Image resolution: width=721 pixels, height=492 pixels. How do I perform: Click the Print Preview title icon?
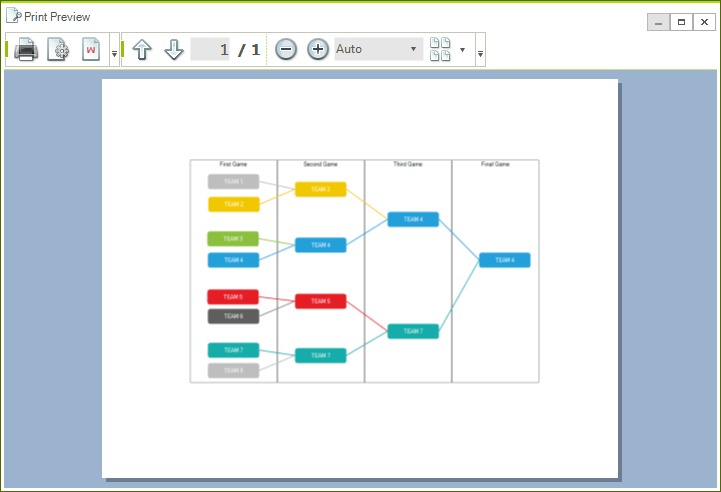tap(13, 16)
